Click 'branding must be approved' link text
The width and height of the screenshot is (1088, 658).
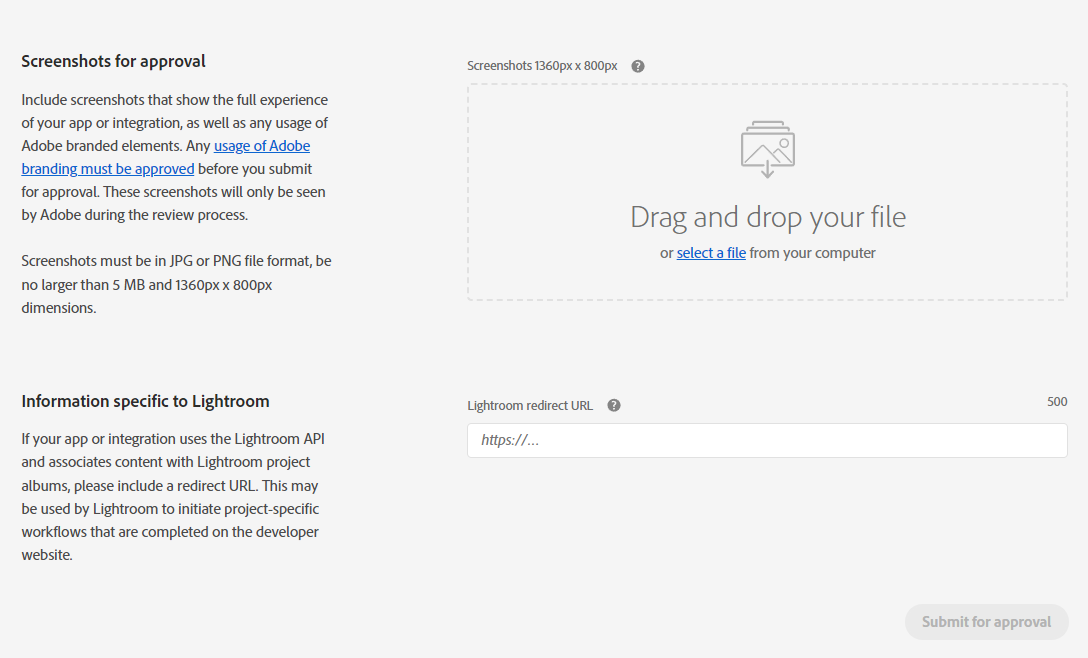pos(108,169)
